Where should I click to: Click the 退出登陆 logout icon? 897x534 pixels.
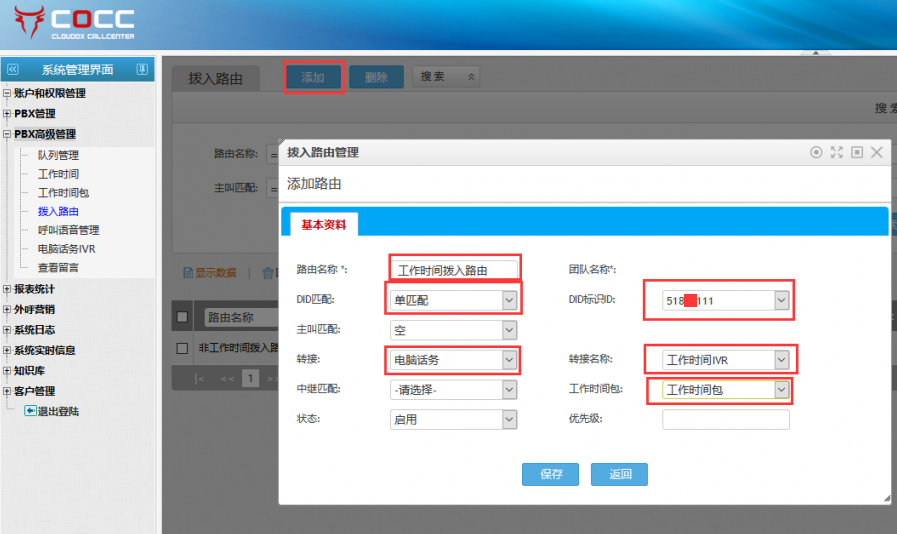30,411
